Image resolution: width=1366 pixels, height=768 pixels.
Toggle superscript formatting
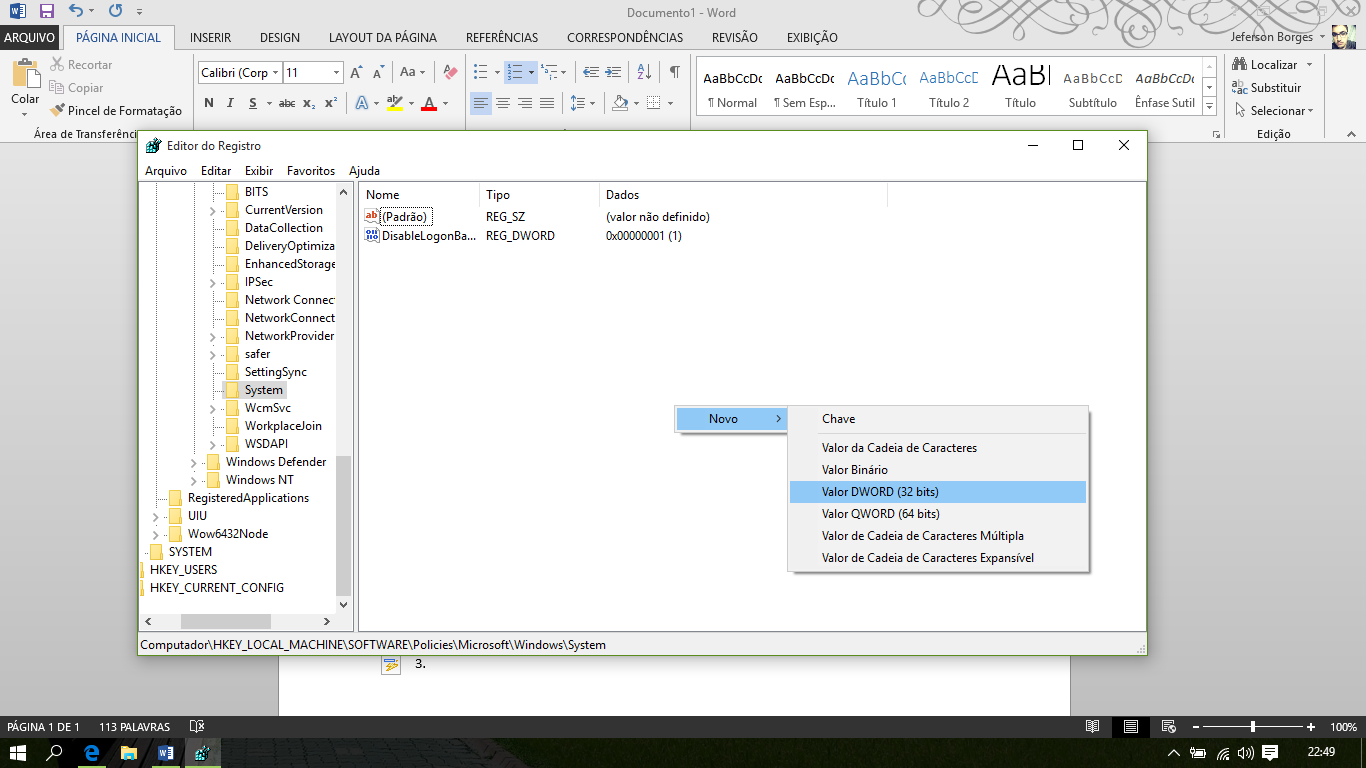click(x=331, y=103)
